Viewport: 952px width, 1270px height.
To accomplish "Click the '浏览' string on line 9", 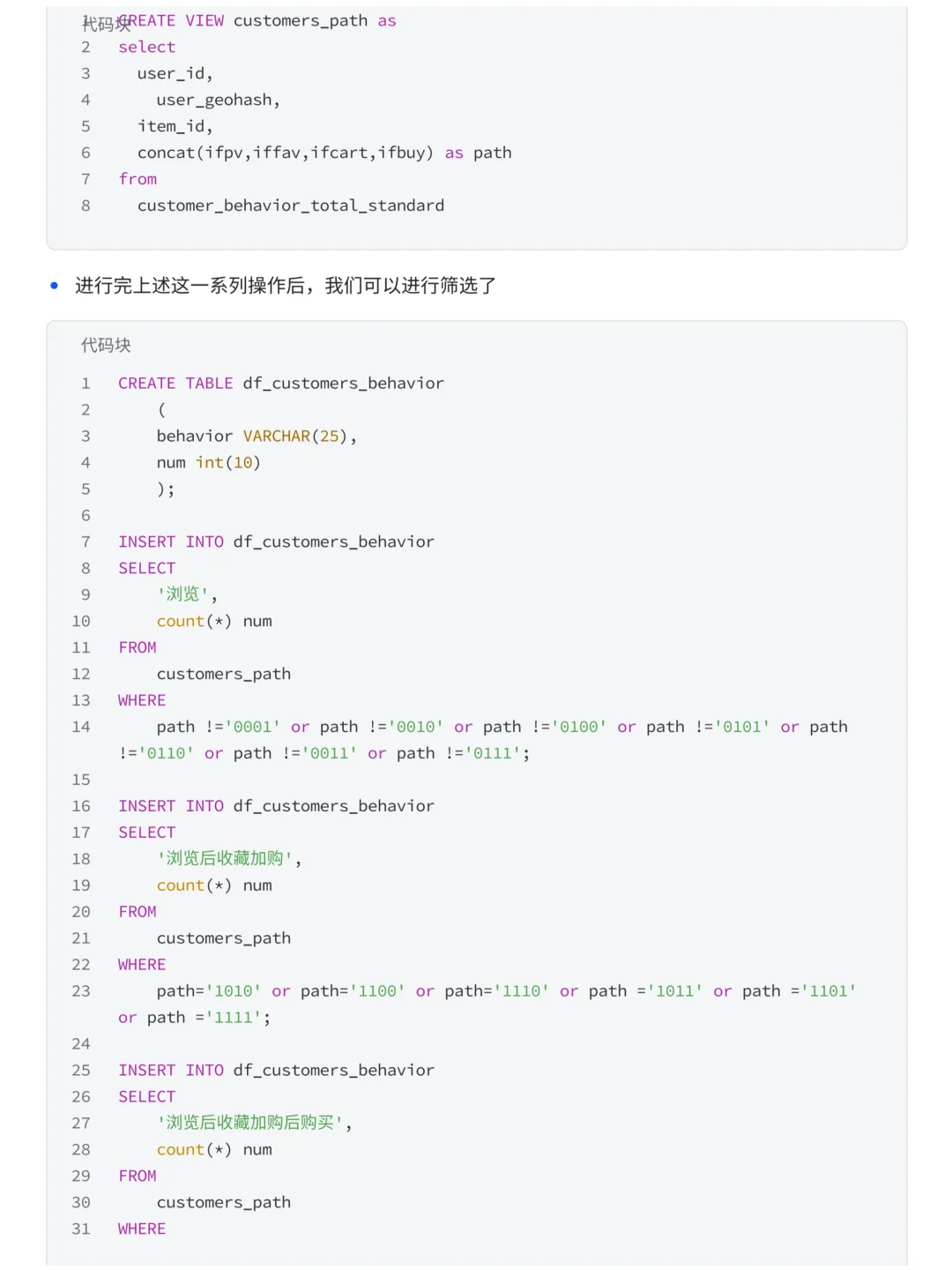I will (x=183, y=594).
